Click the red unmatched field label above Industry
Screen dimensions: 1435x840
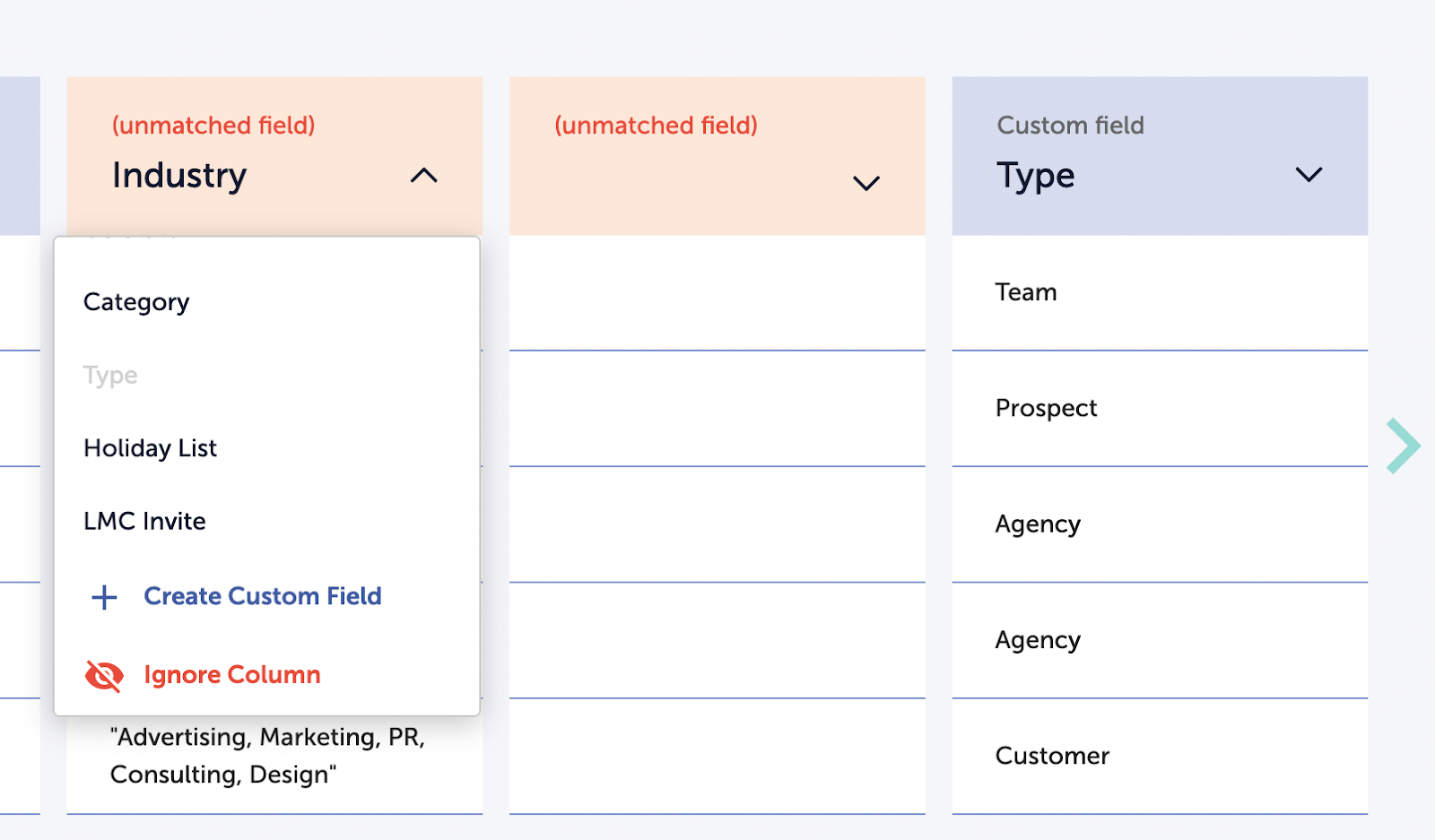[213, 126]
